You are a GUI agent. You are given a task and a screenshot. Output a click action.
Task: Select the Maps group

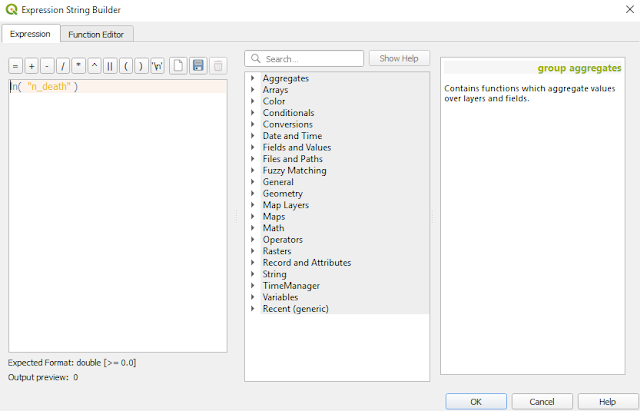click(274, 216)
